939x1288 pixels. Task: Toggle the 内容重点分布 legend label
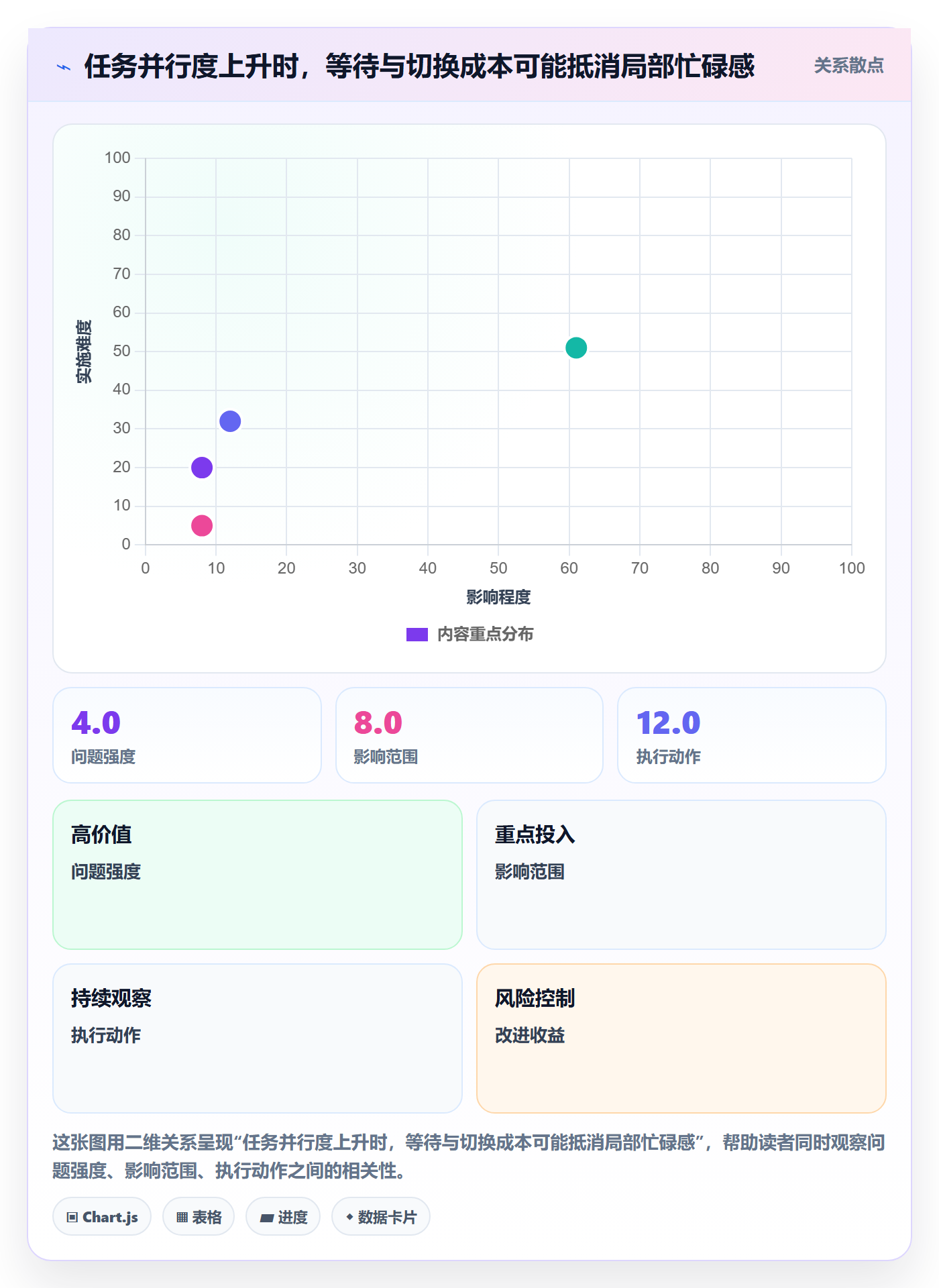coord(485,635)
